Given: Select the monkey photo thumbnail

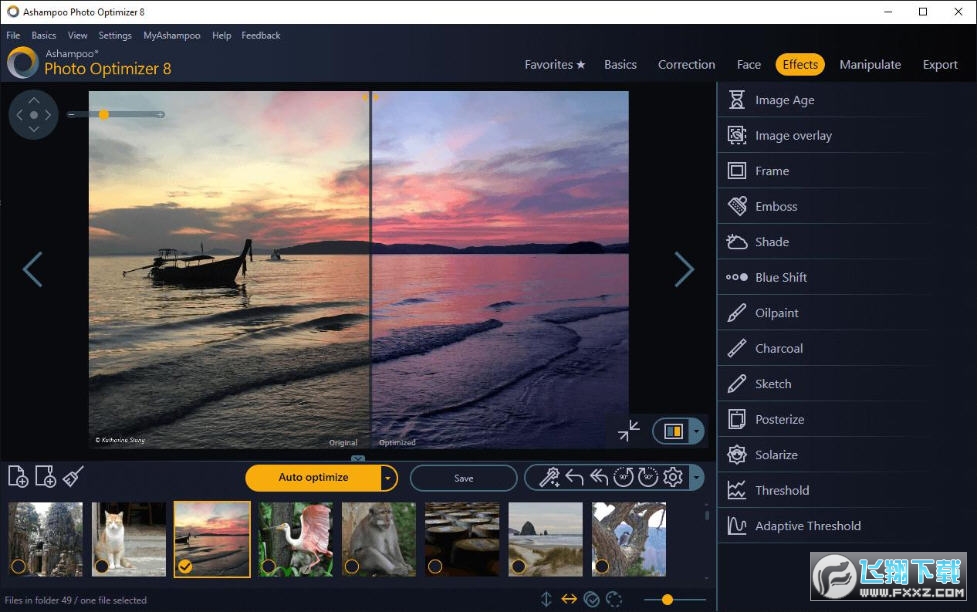Looking at the screenshot, I should [378, 538].
